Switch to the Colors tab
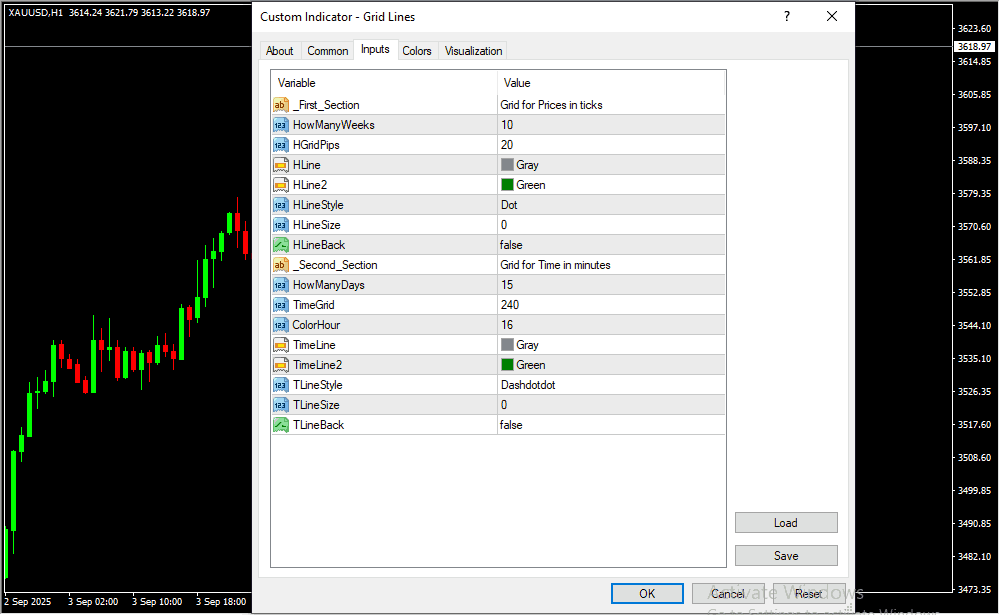 tap(417, 51)
